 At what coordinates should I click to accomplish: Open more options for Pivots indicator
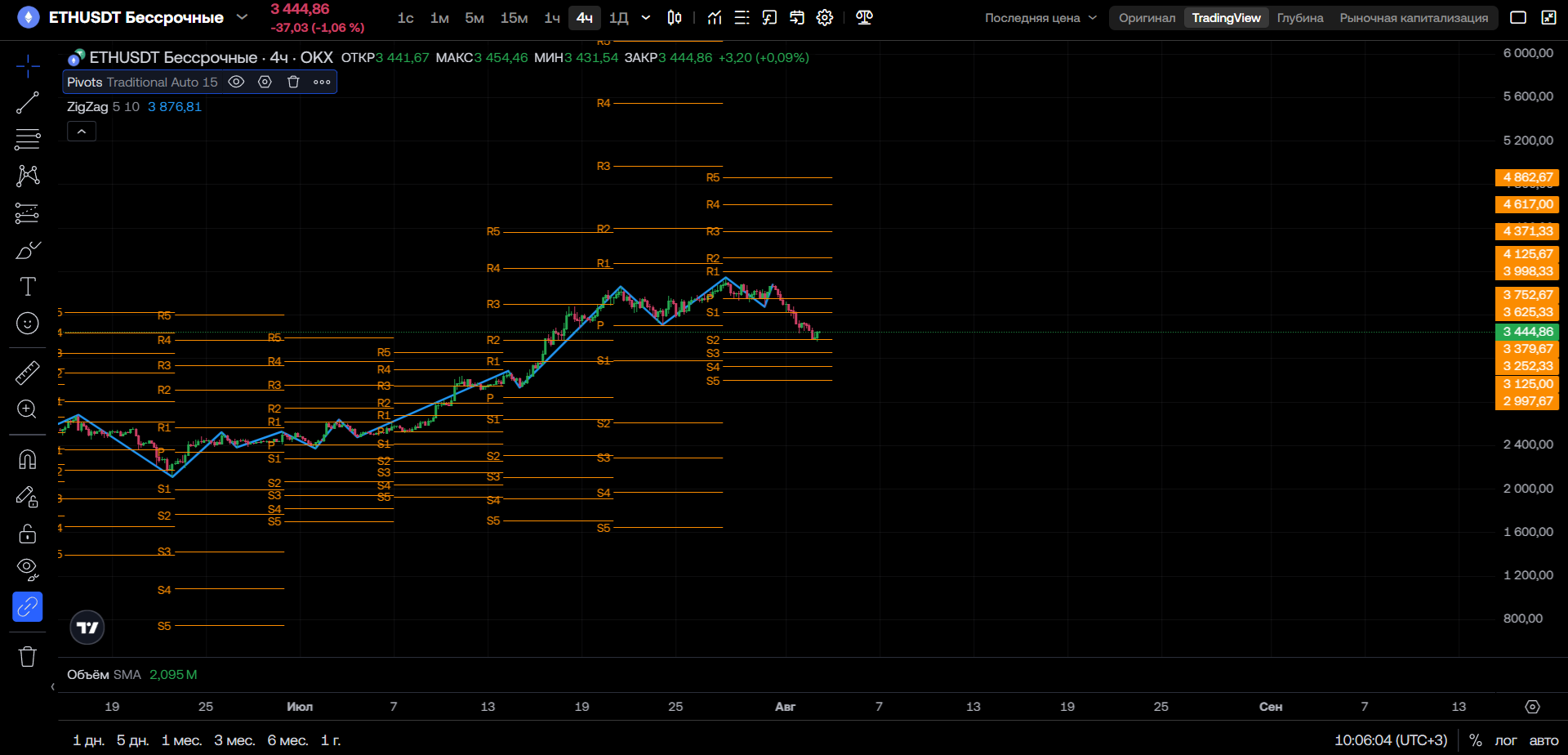click(322, 82)
